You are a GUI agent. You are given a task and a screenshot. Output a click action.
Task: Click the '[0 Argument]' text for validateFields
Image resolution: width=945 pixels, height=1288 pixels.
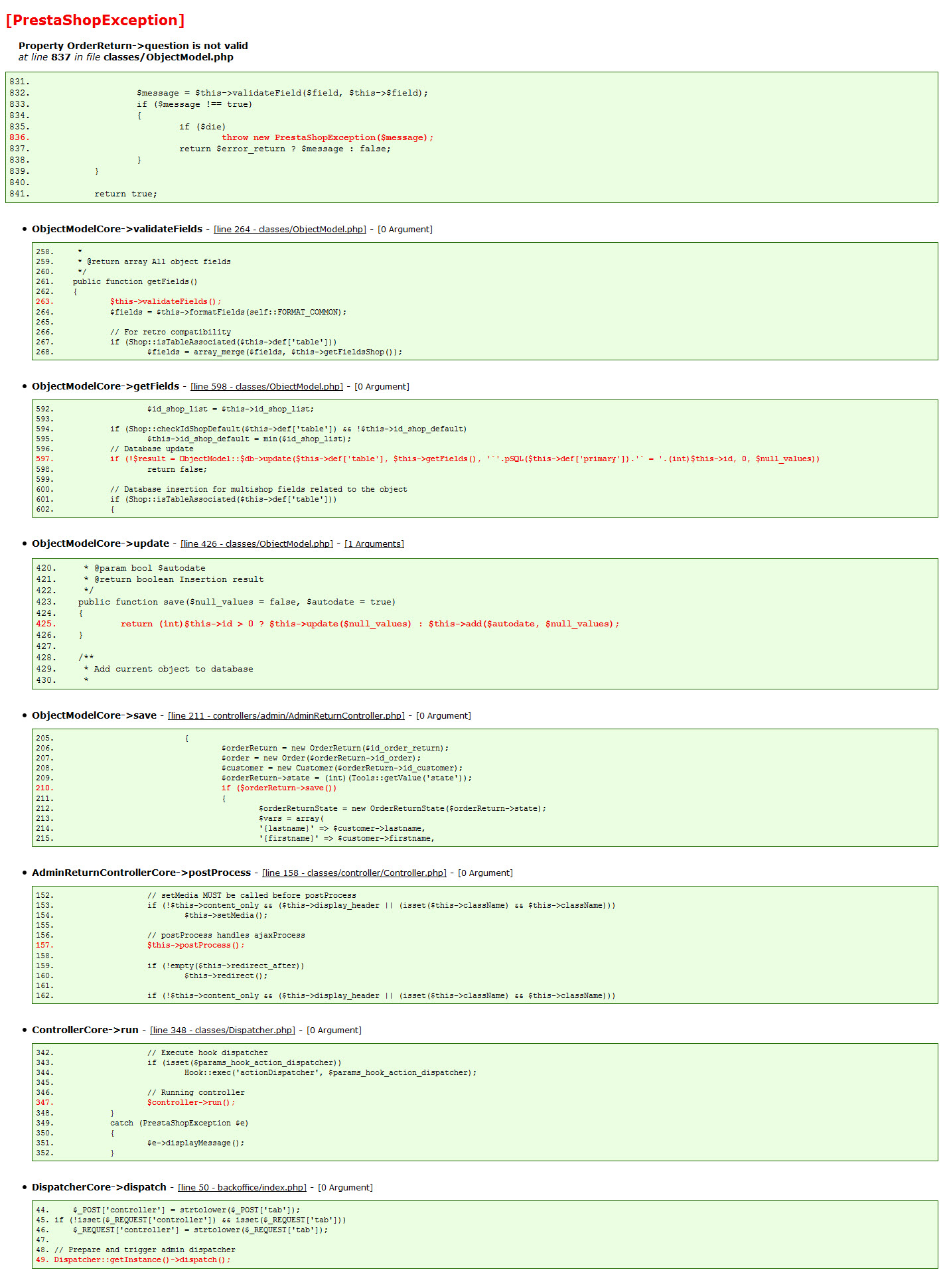tap(405, 230)
